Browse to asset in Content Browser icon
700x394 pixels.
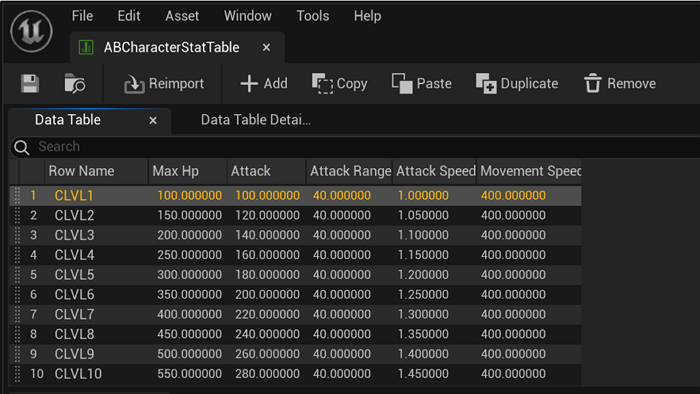click(x=75, y=83)
